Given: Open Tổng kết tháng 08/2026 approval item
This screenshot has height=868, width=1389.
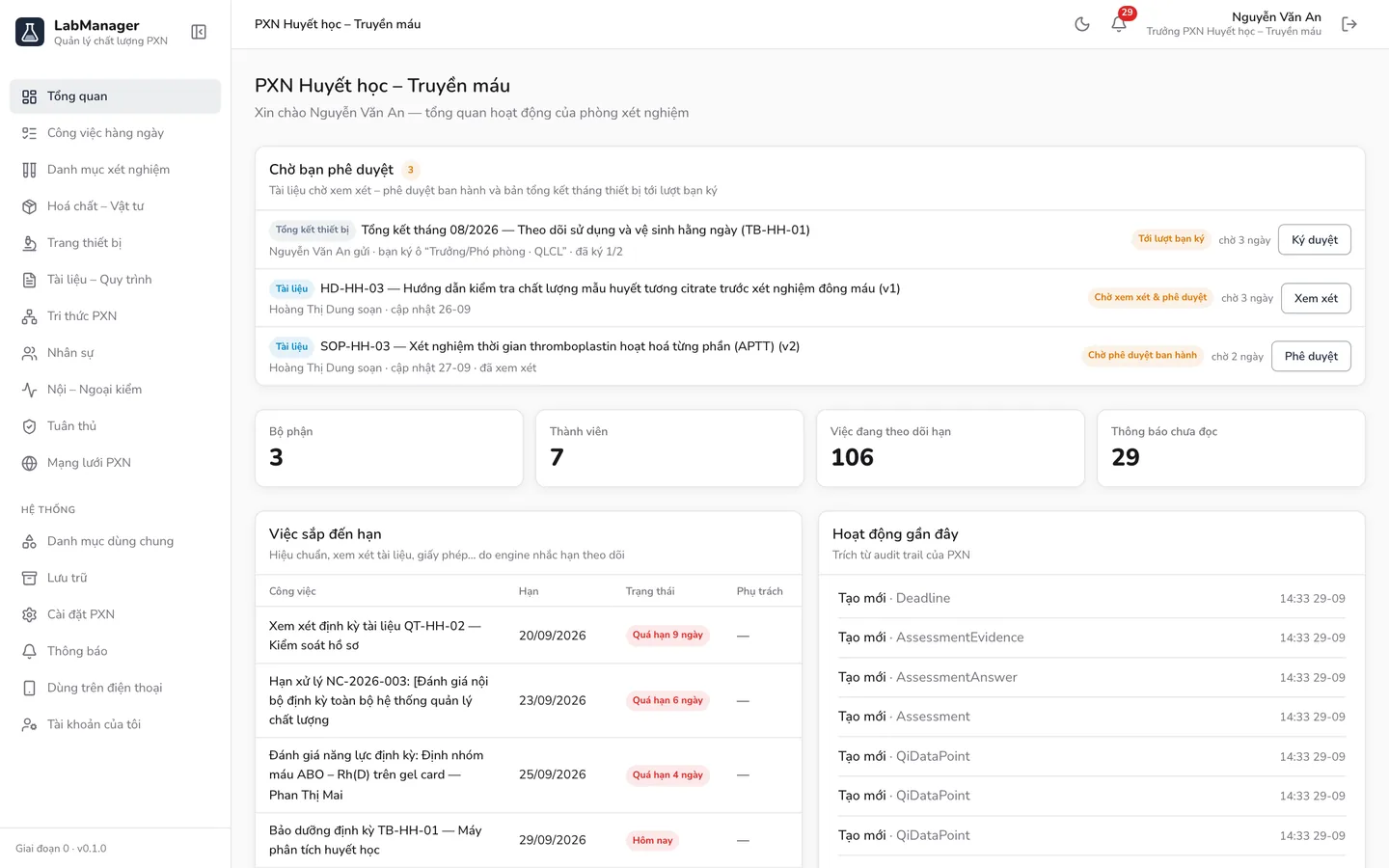Looking at the screenshot, I should coord(586,230).
